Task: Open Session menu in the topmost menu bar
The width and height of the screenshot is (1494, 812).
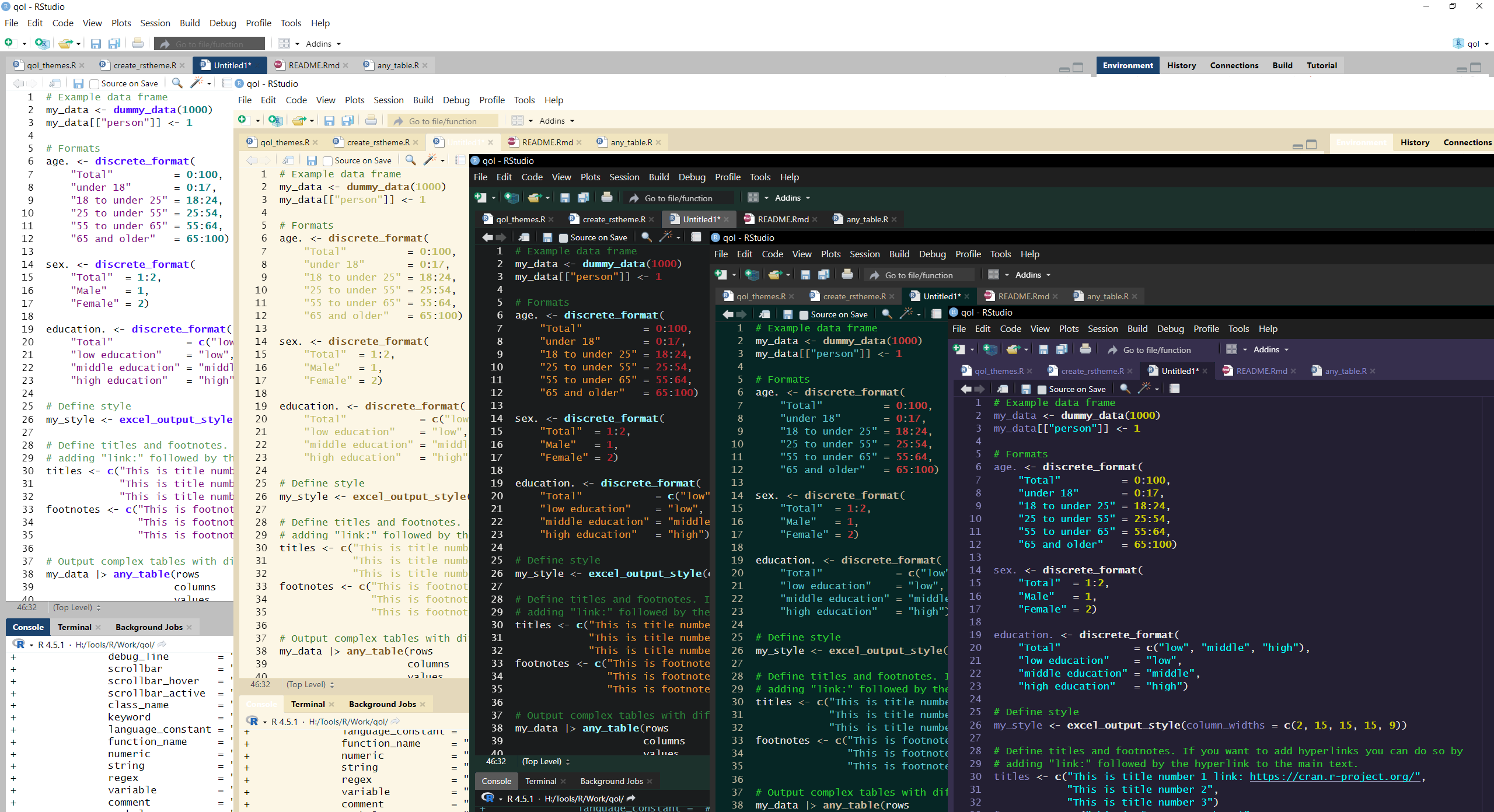Action: pyautogui.click(x=155, y=23)
